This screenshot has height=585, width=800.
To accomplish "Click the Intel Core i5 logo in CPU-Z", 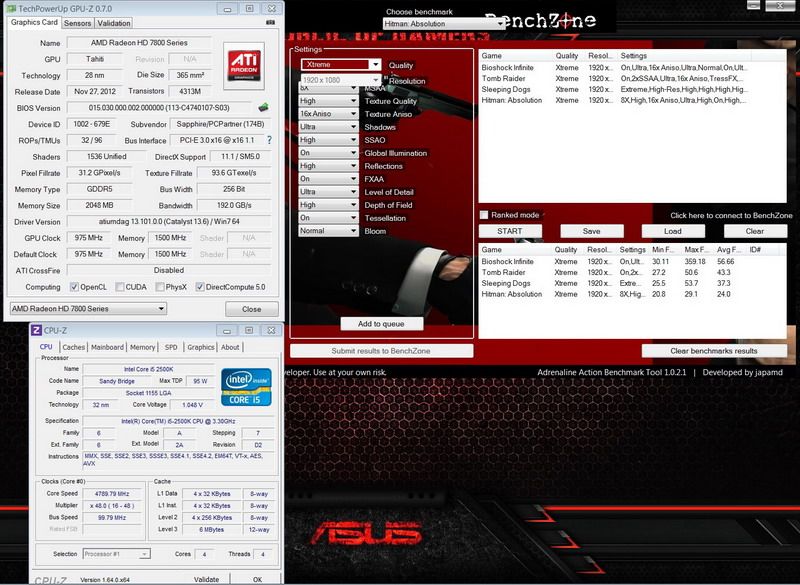I will pos(246,386).
